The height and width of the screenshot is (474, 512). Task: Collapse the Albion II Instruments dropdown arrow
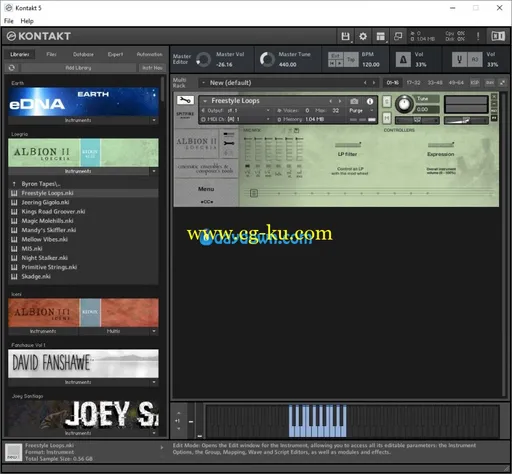(154, 171)
